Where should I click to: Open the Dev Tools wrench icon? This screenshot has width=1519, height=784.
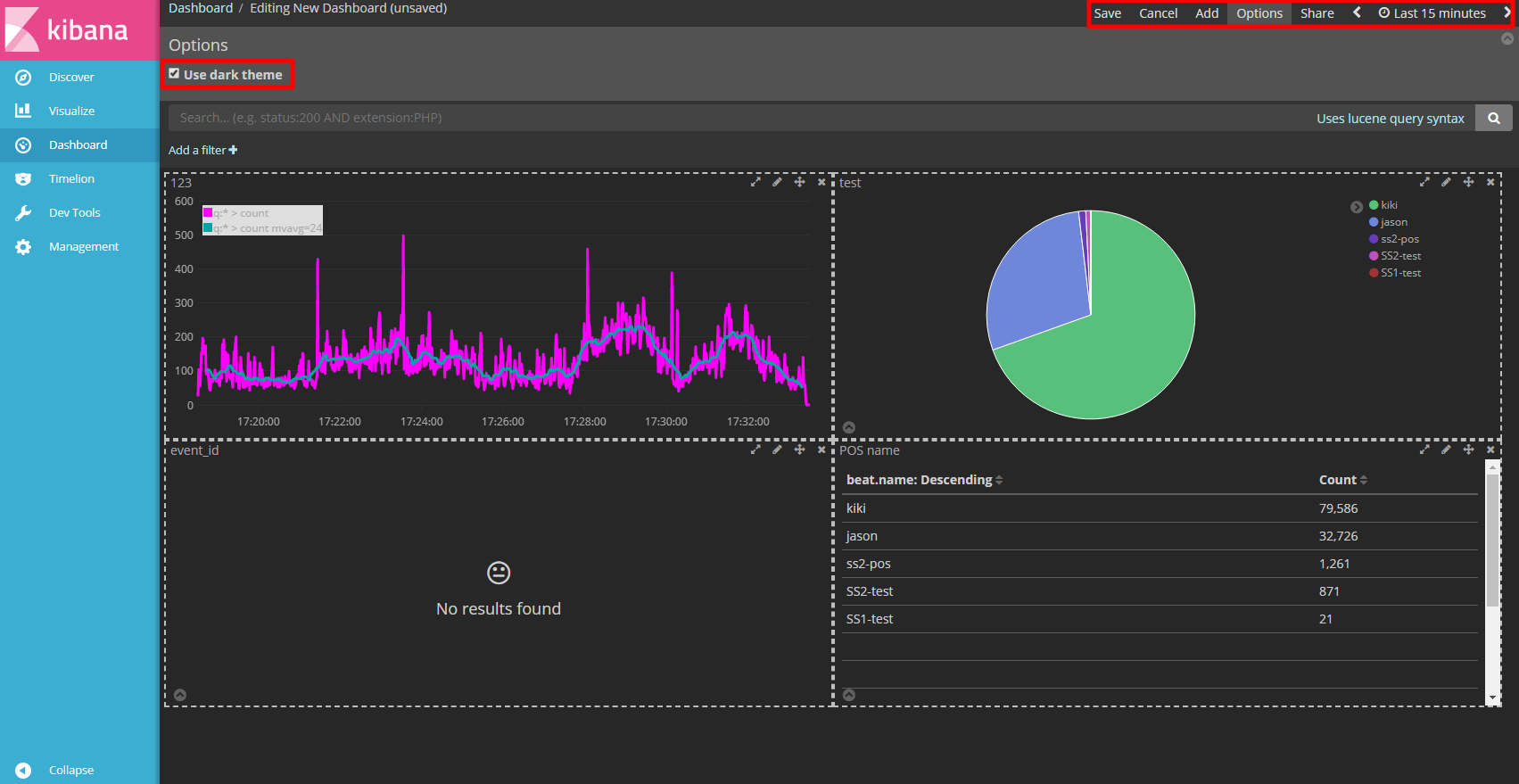pyautogui.click(x=23, y=213)
